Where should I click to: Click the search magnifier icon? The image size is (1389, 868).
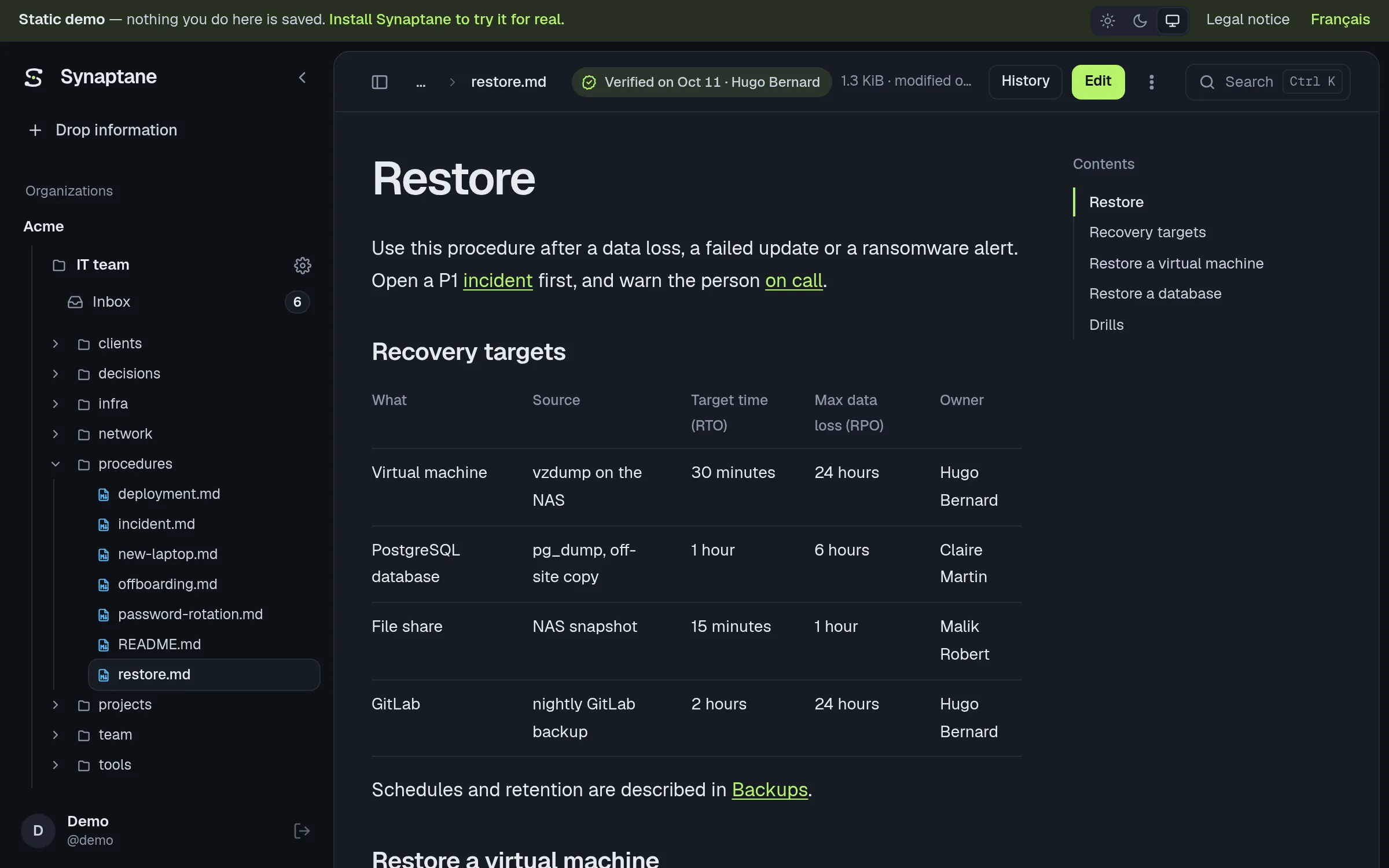(x=1207, y=82)
